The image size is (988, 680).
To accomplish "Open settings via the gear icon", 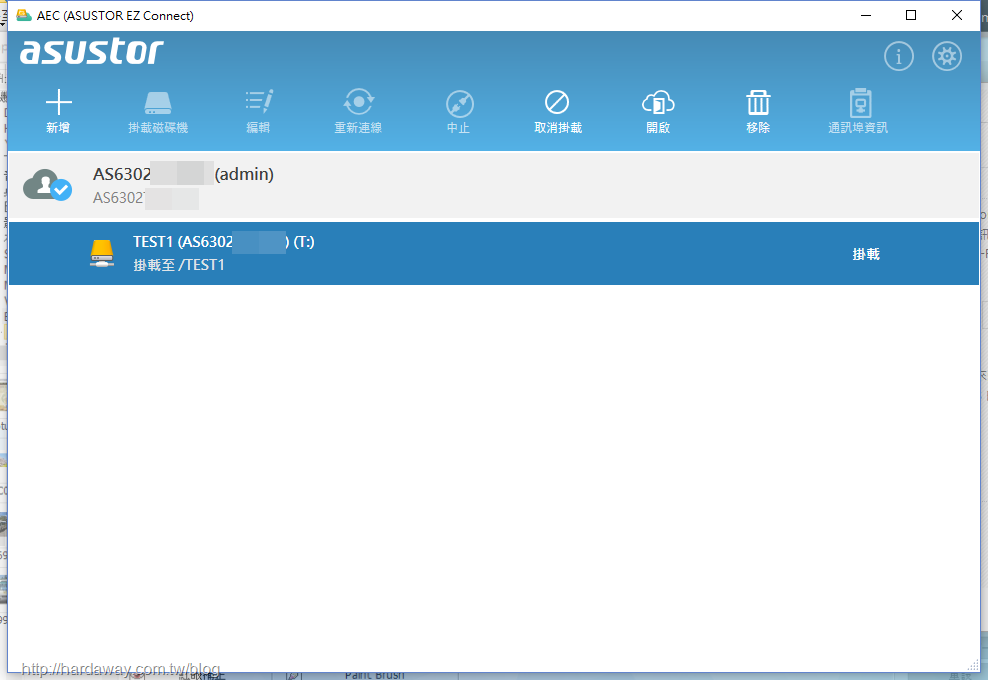I will [946, 56].
